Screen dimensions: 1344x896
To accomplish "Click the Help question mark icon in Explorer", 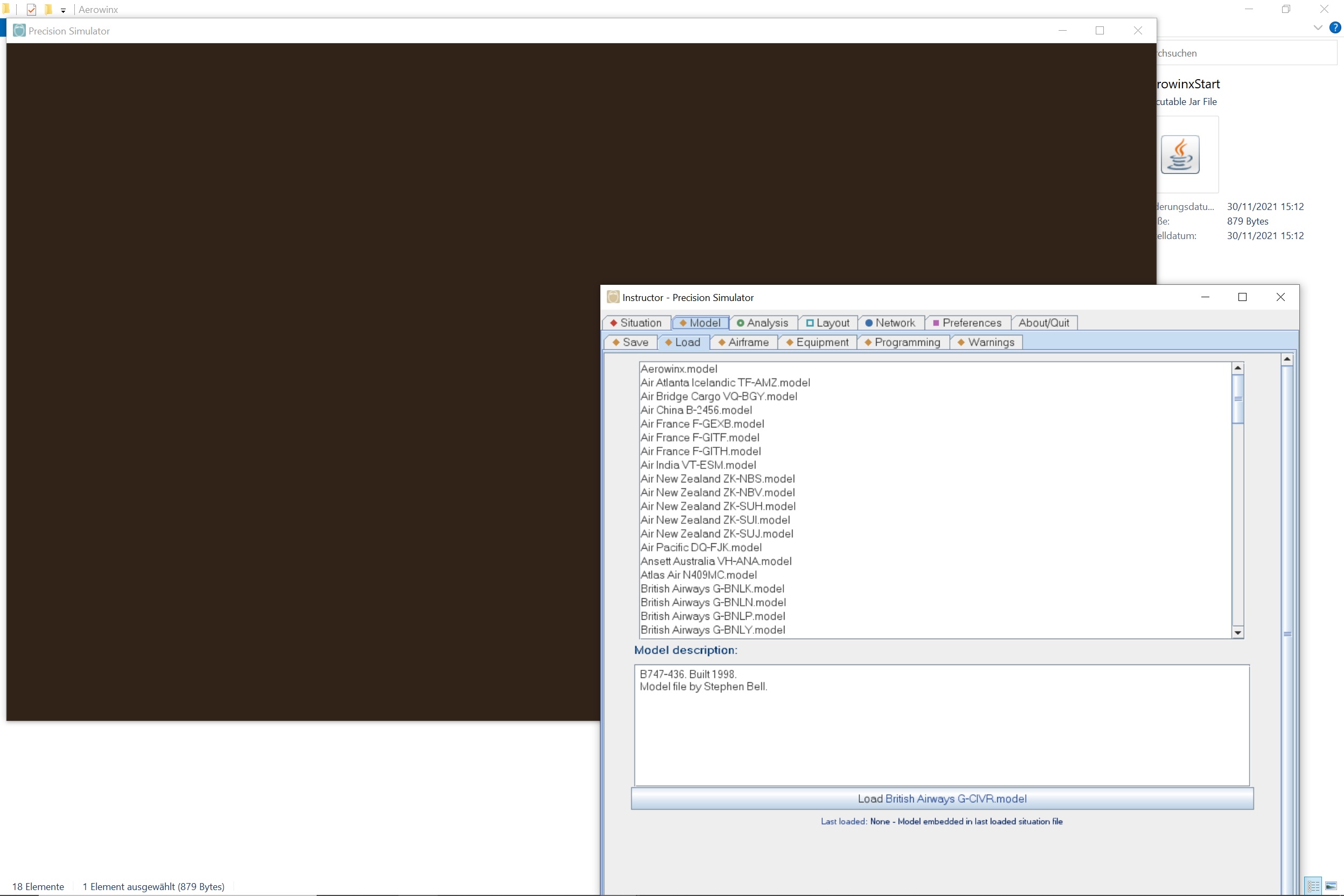I will (1335, 27).
